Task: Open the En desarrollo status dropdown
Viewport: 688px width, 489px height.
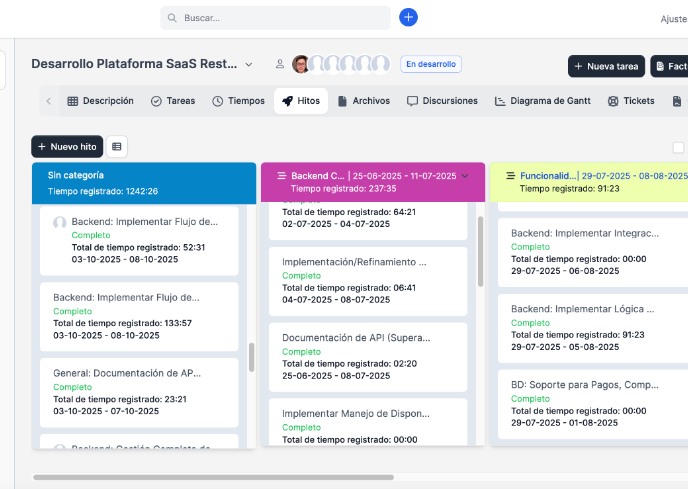Action: (430, 64)
